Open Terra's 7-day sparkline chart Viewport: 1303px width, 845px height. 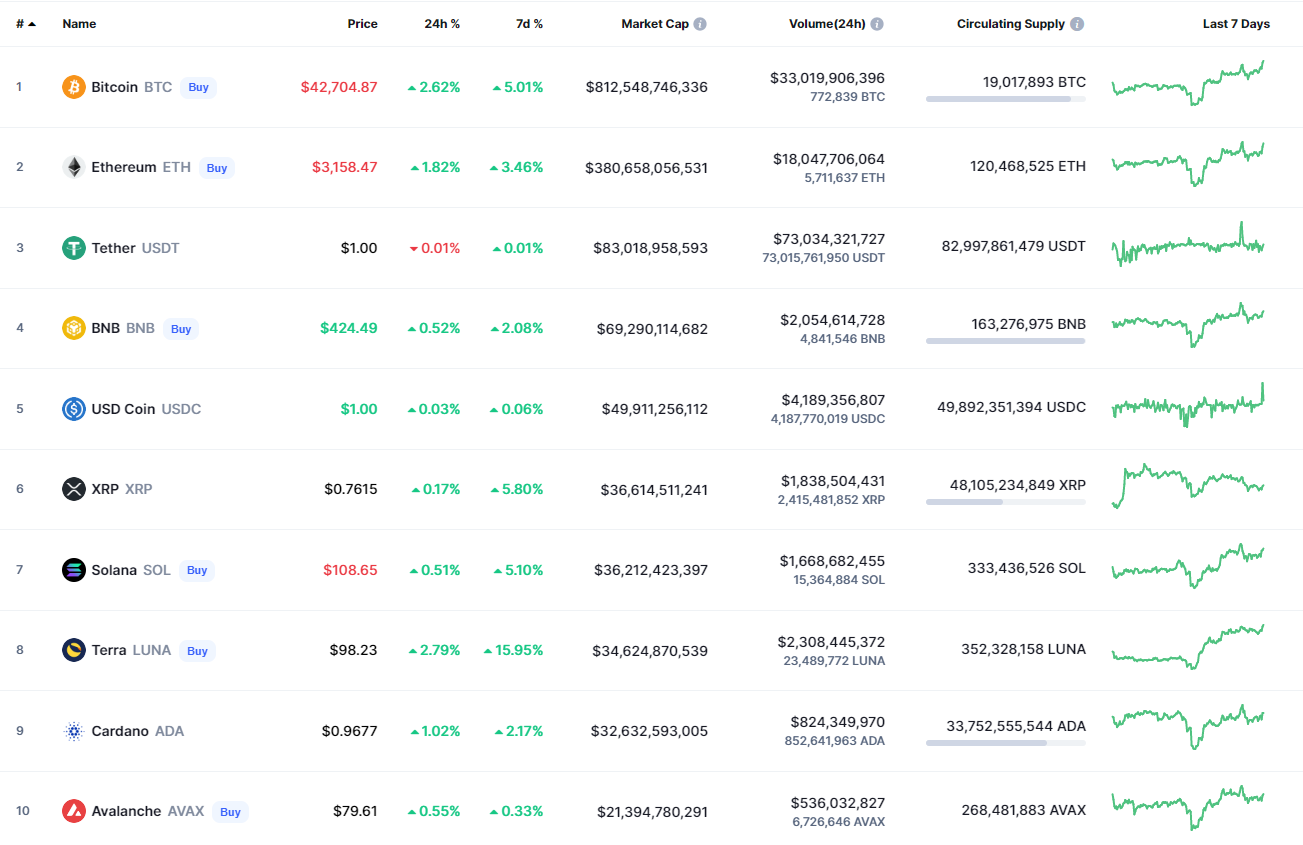click(x=1188, y=646)
